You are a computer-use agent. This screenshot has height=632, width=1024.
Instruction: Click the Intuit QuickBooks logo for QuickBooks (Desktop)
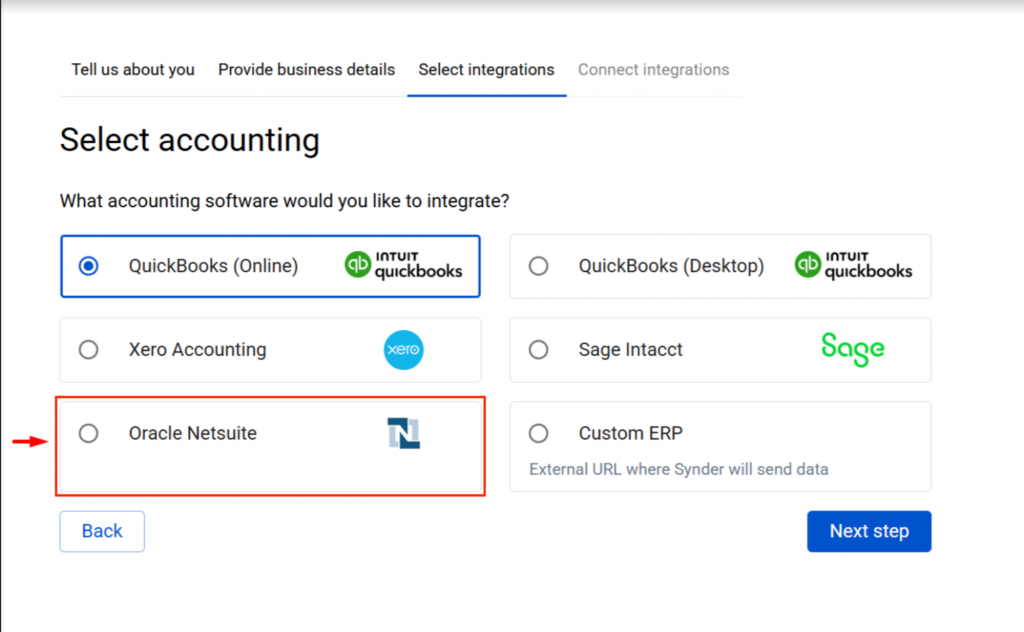point(853,265)
